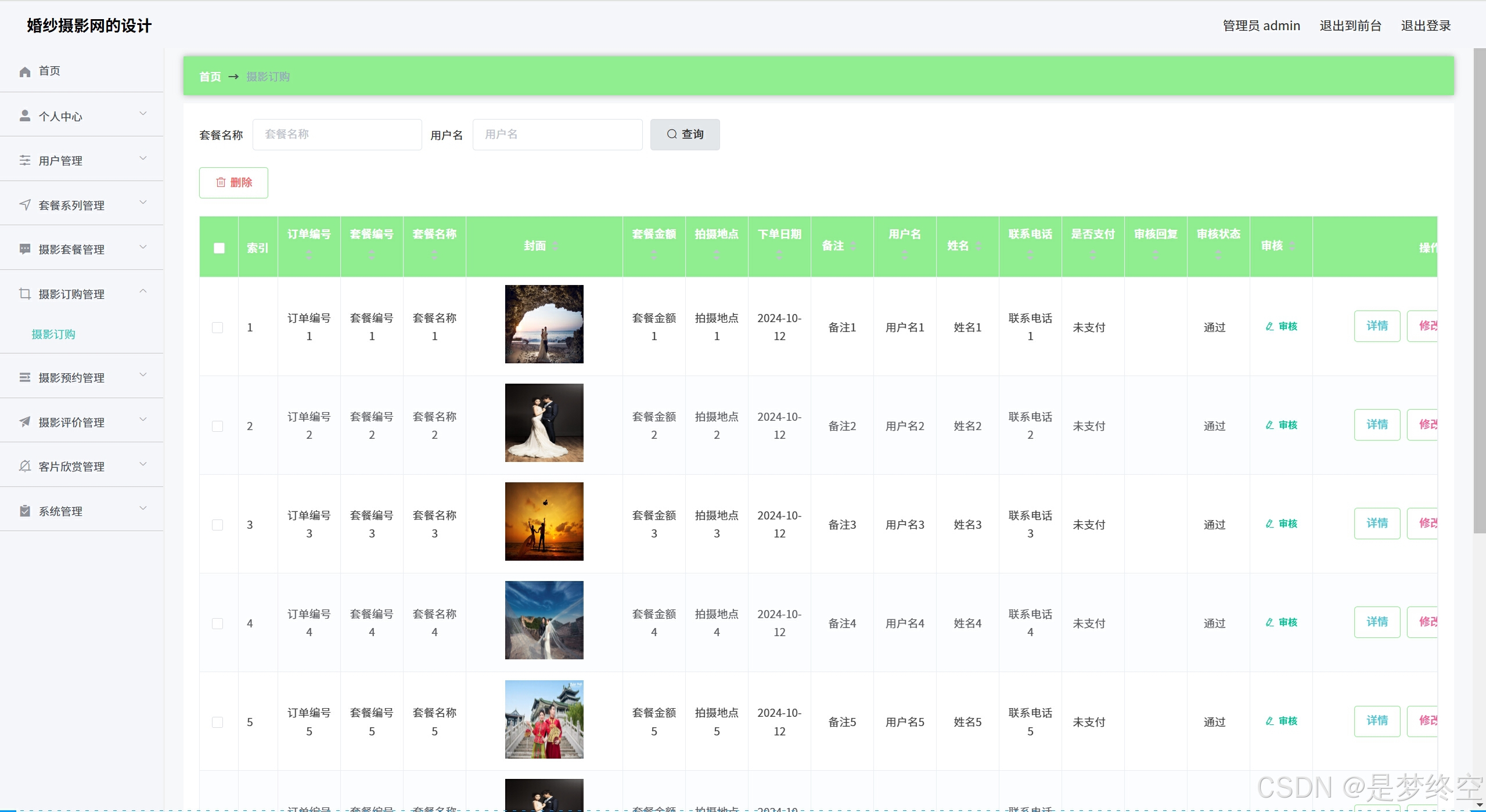Click the sliders icon beside 用户管理
This screenshot has width=1486, height=812.
[24, 160]
